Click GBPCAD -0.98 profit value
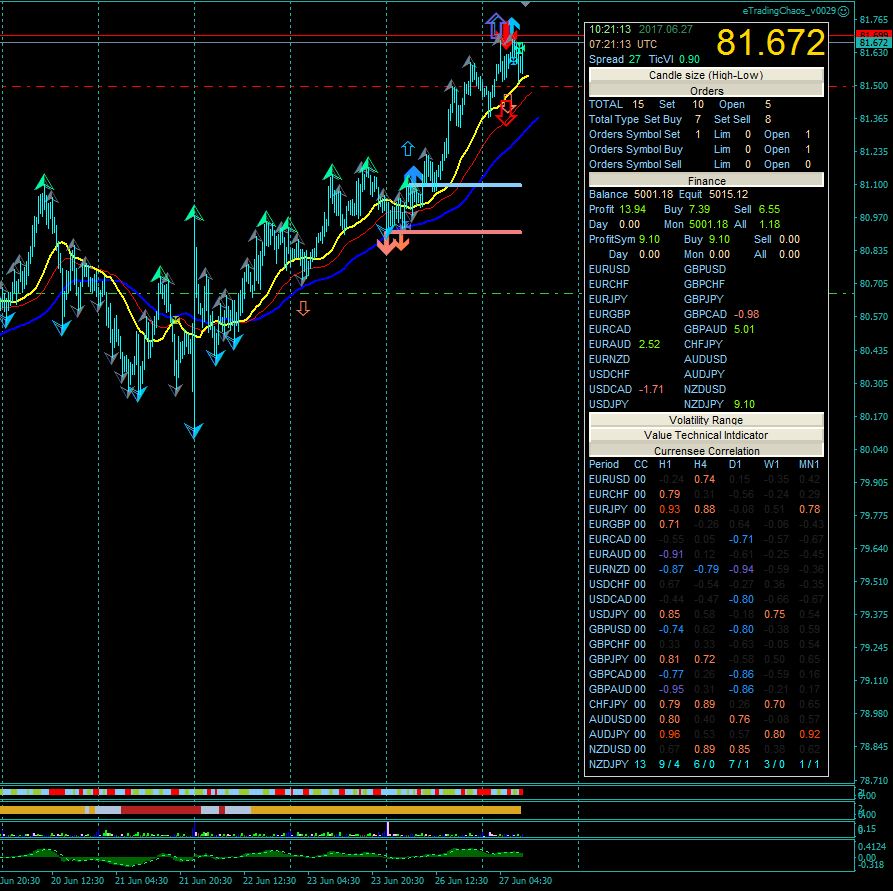Screen dimensions: 893x891 (x=747, y=314)
